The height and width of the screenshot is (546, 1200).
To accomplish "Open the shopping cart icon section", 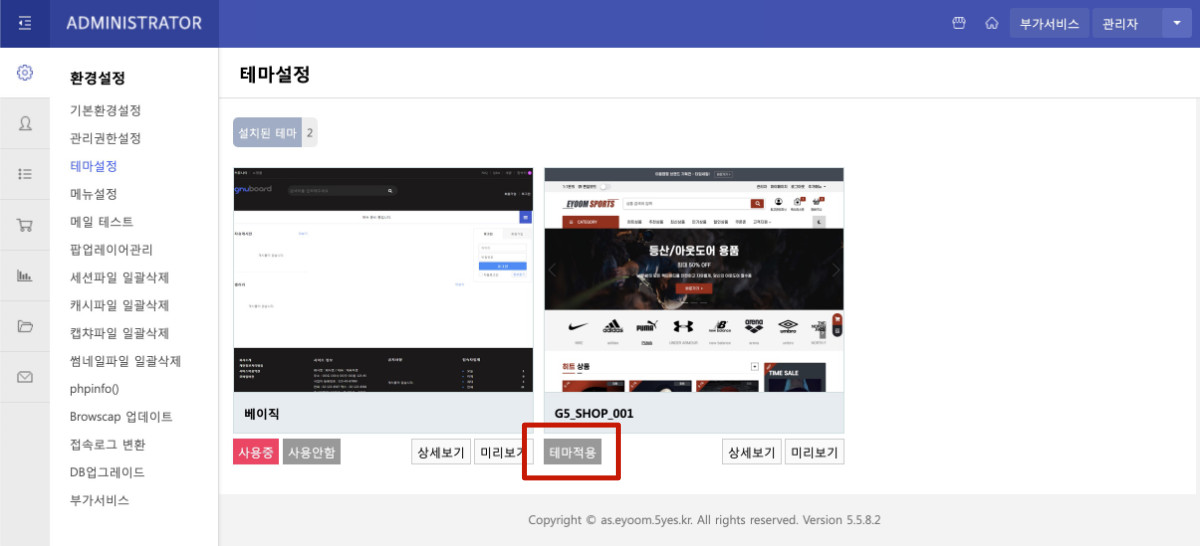I will (25, 225).
